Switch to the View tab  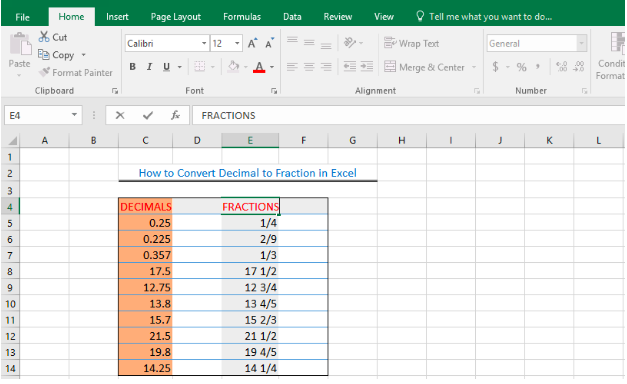[384, 17]
